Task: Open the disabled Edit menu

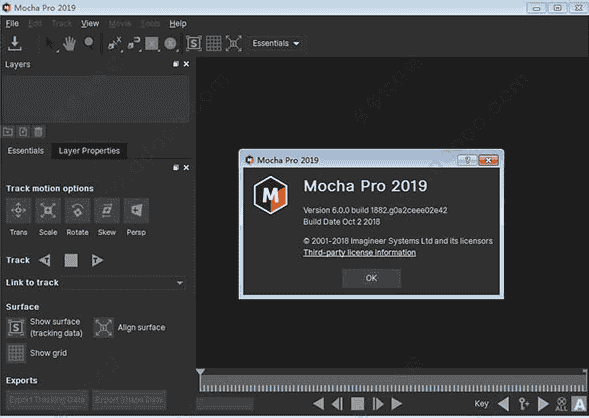Action: 35,24
